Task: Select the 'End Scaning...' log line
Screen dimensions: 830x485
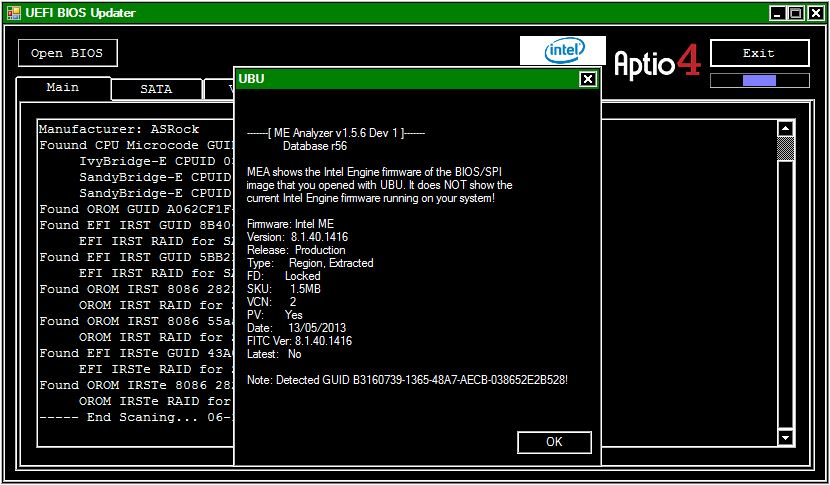Action: tap(136, 417)
